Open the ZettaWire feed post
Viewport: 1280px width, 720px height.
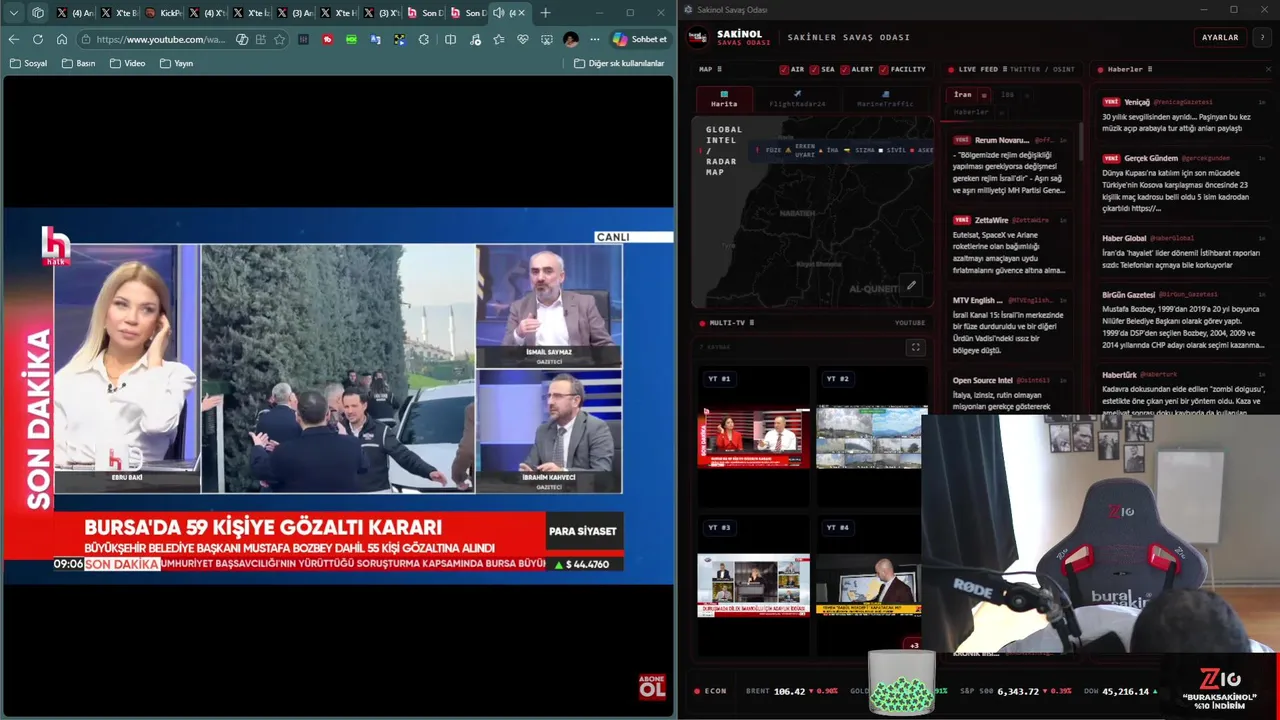(1010, 245)
